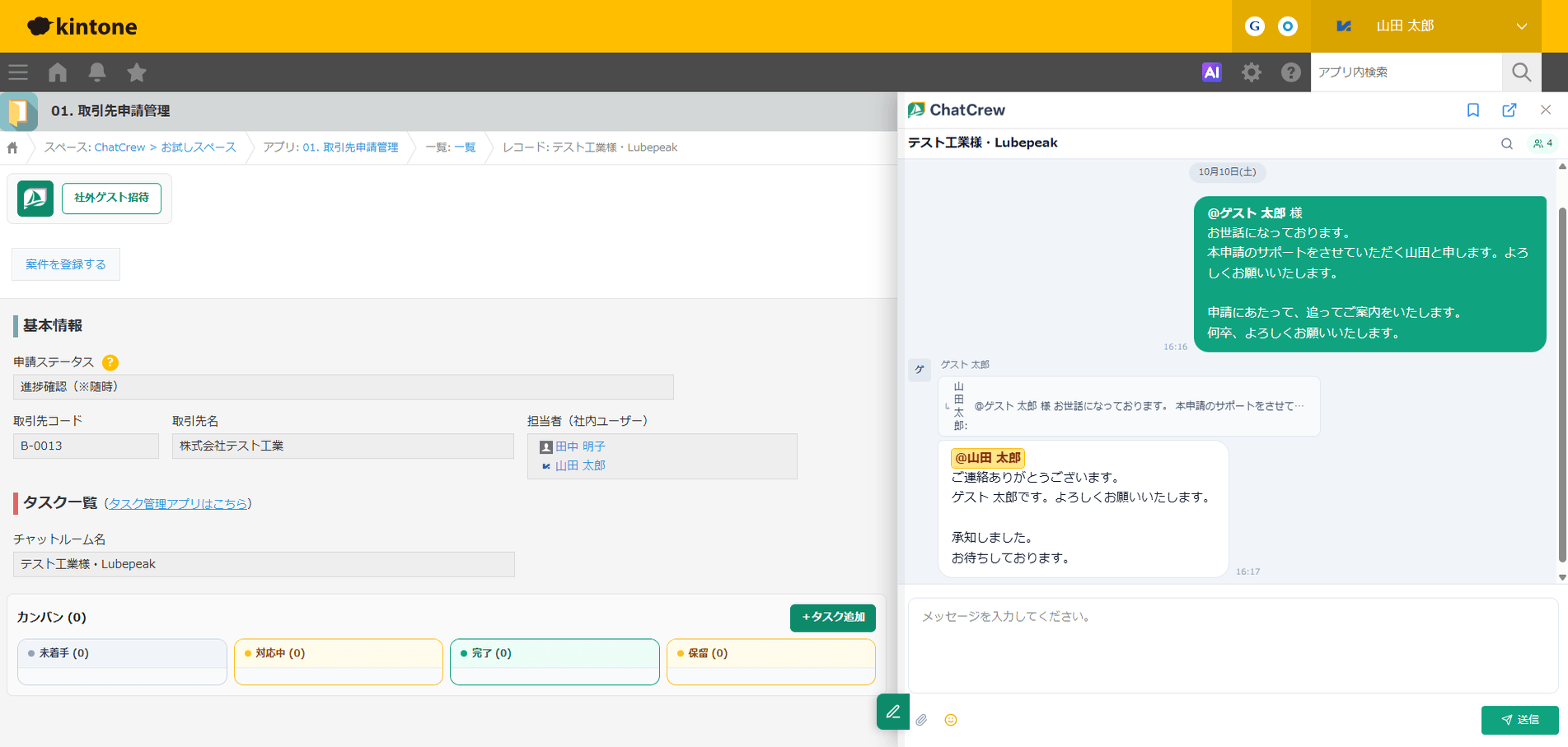Viewport: 1568px width, 747px height.
Task: Click the quoted reply preview in chat
Action: [x=1129, y=406]
